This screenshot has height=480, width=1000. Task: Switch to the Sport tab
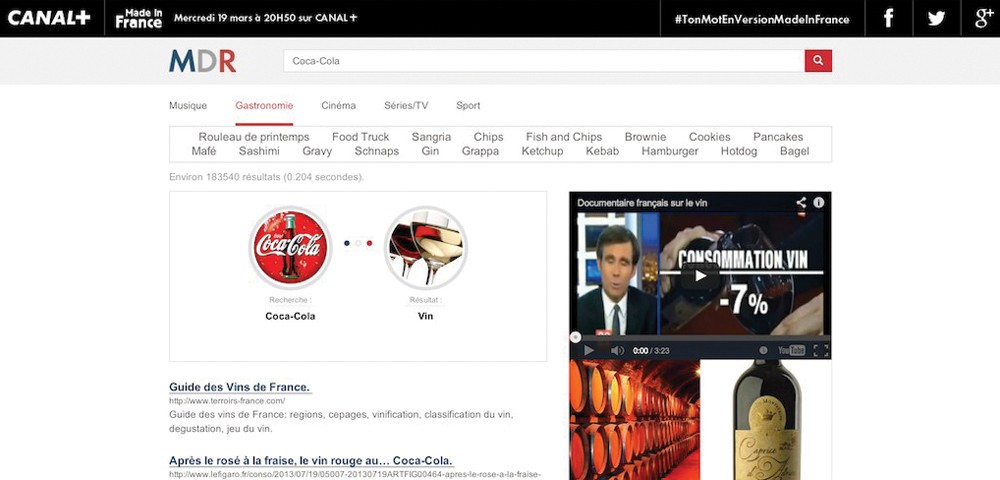[468, 106]
